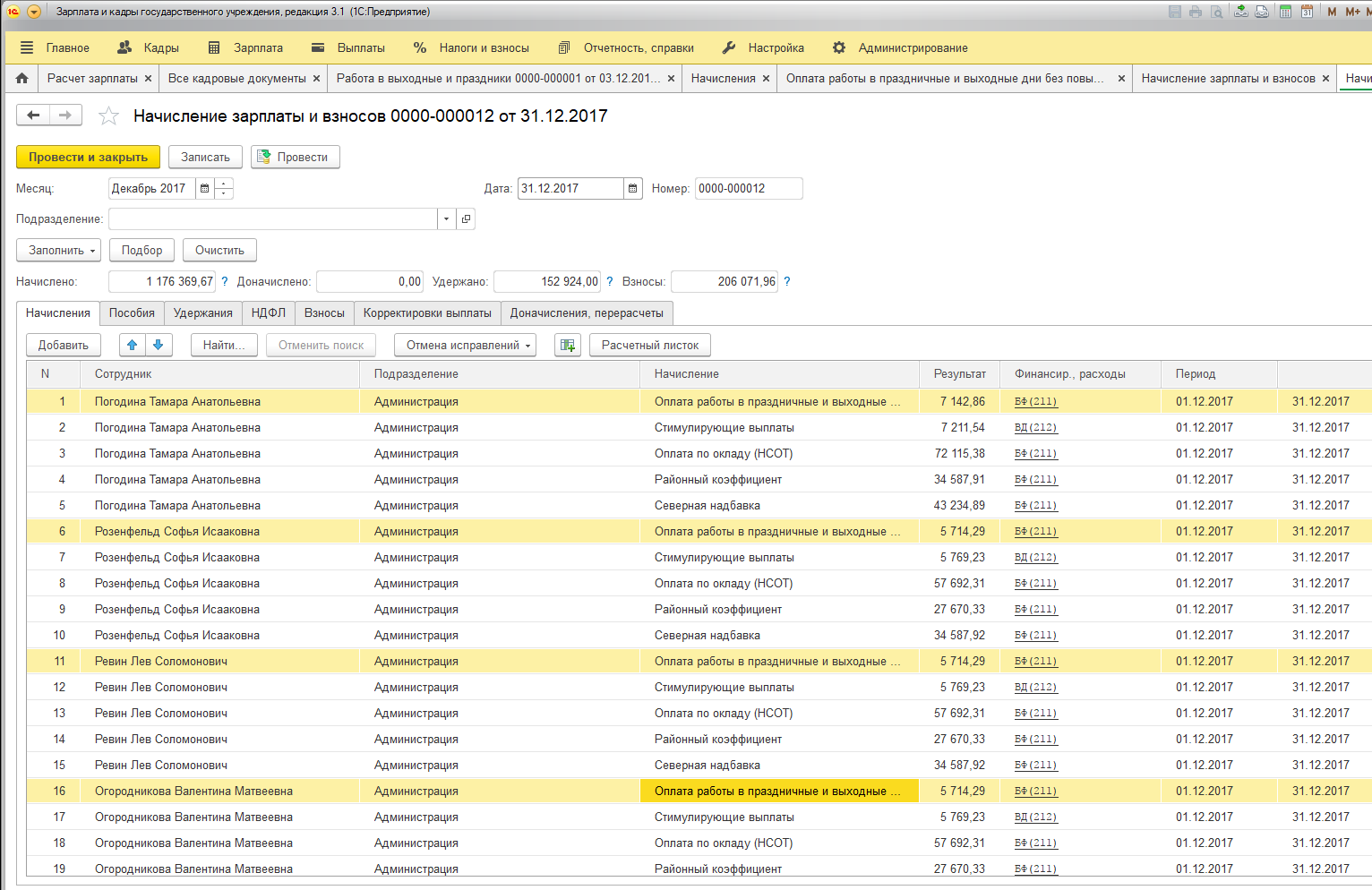The image size is (1372, 890).
Task: Click the Провести button
Action: pos(296,157)
